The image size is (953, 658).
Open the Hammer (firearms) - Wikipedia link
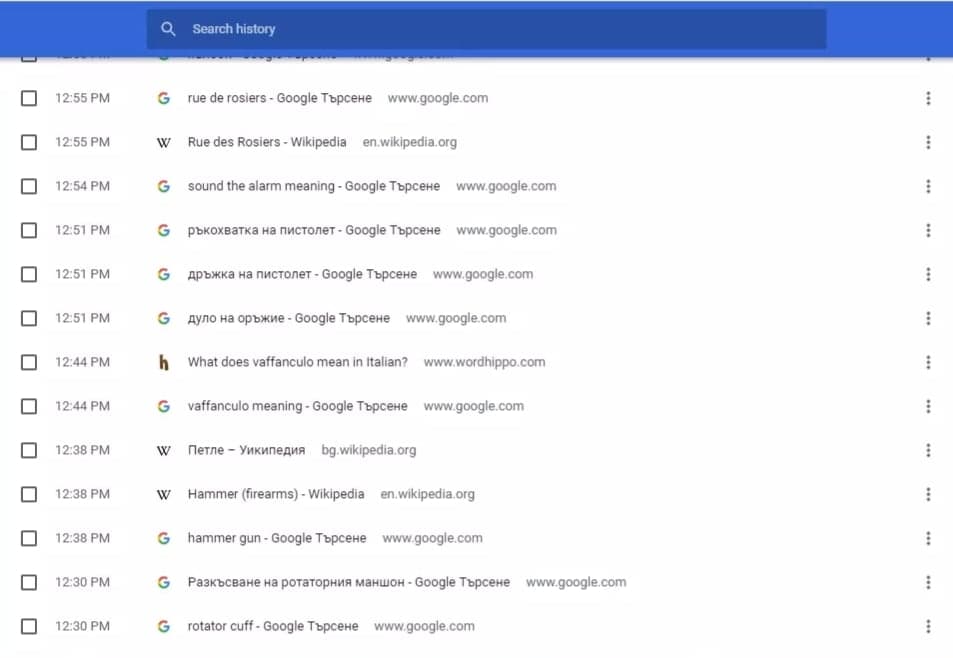click(276, 494)
